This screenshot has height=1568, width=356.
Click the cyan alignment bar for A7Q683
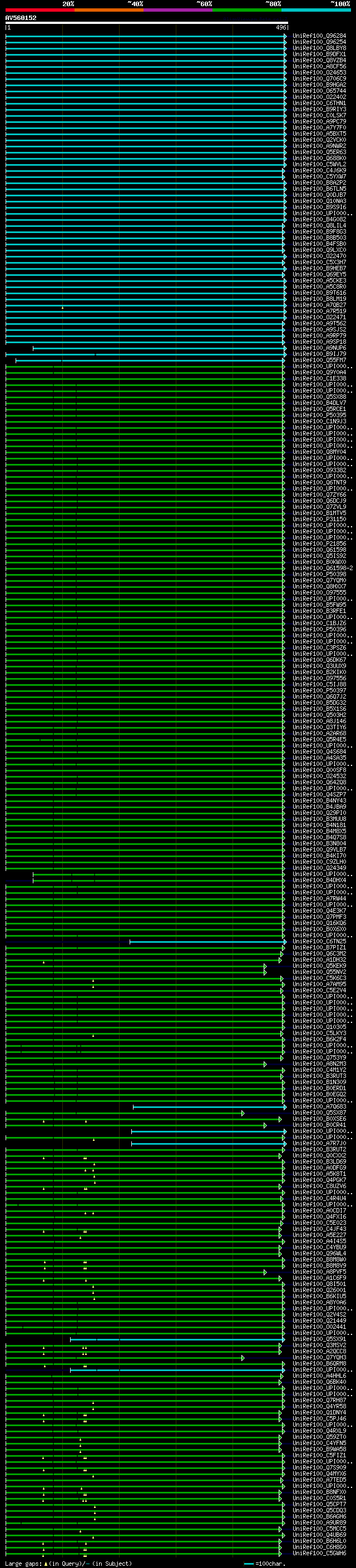coord(209,1106)
